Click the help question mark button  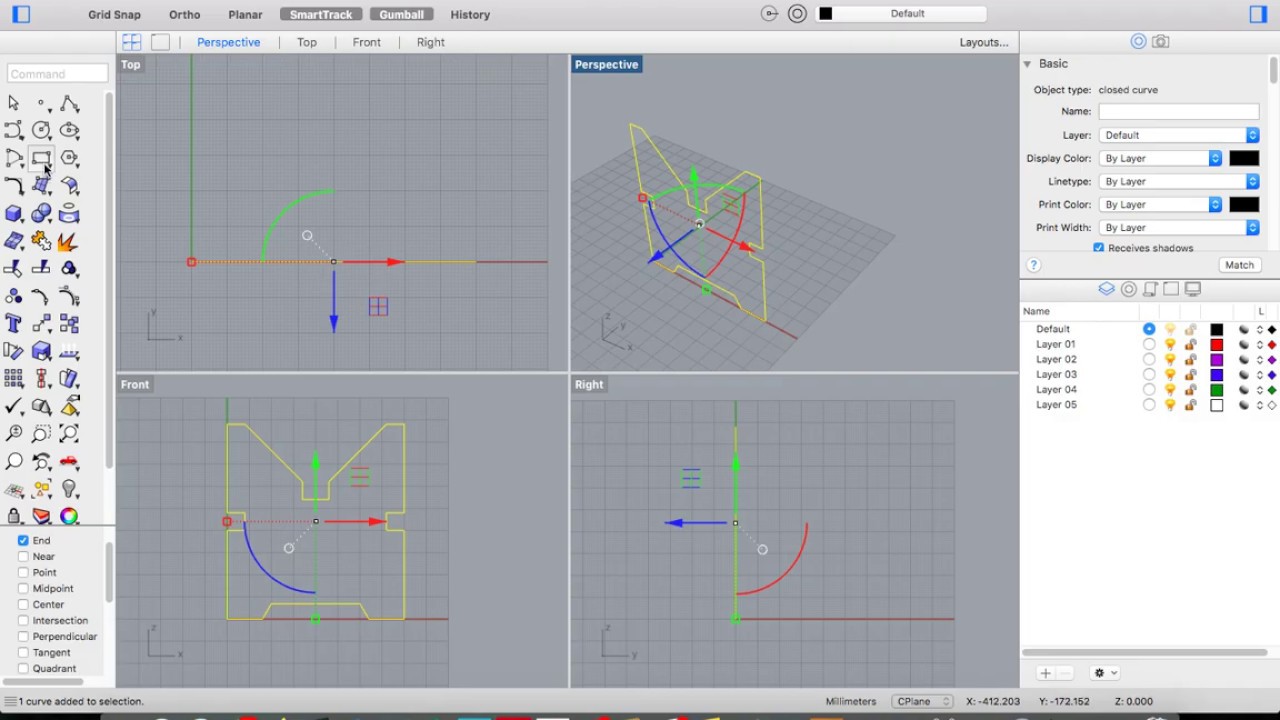point(1033,265)
